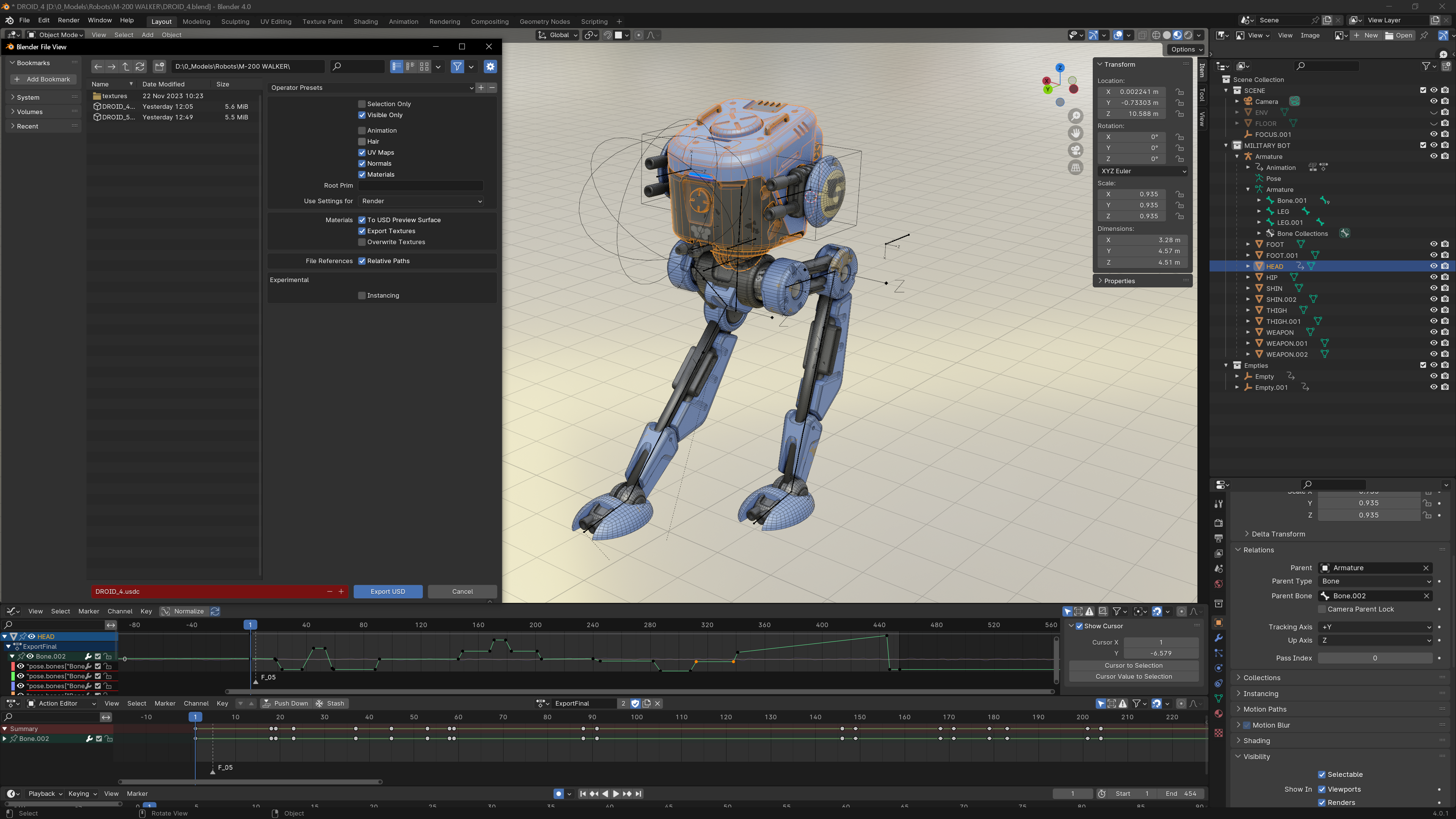Click Cancel button in file view
The width and height of the screenshot is (1456, 819).
(462, 591)
